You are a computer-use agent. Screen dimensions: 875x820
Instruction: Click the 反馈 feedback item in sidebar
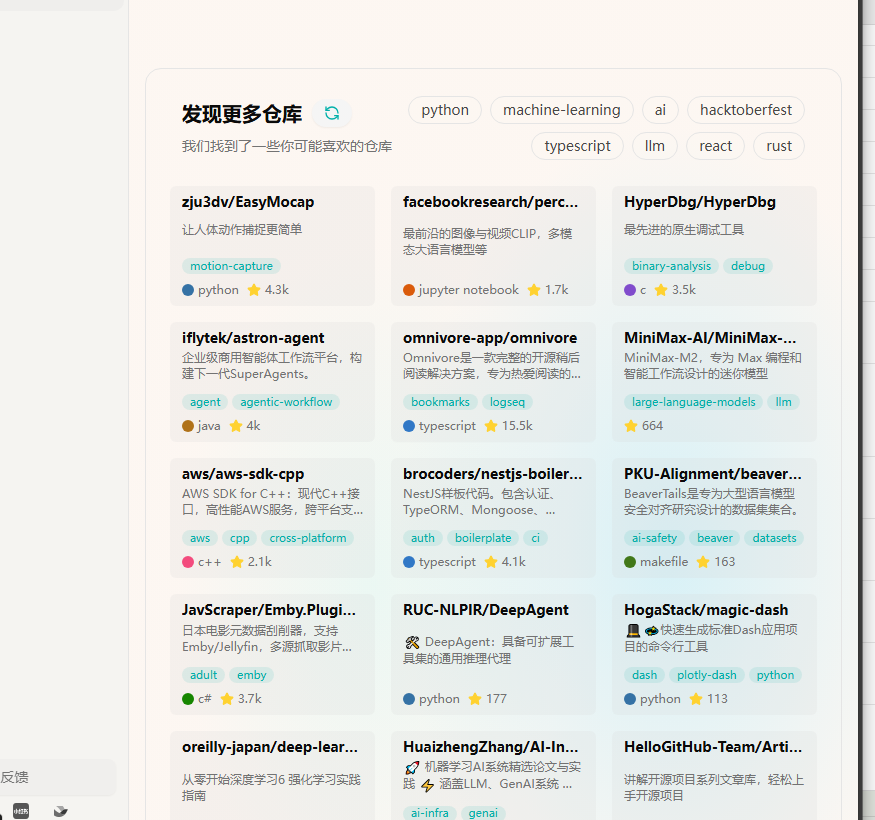pyautogui.click(x=15, y=777)
